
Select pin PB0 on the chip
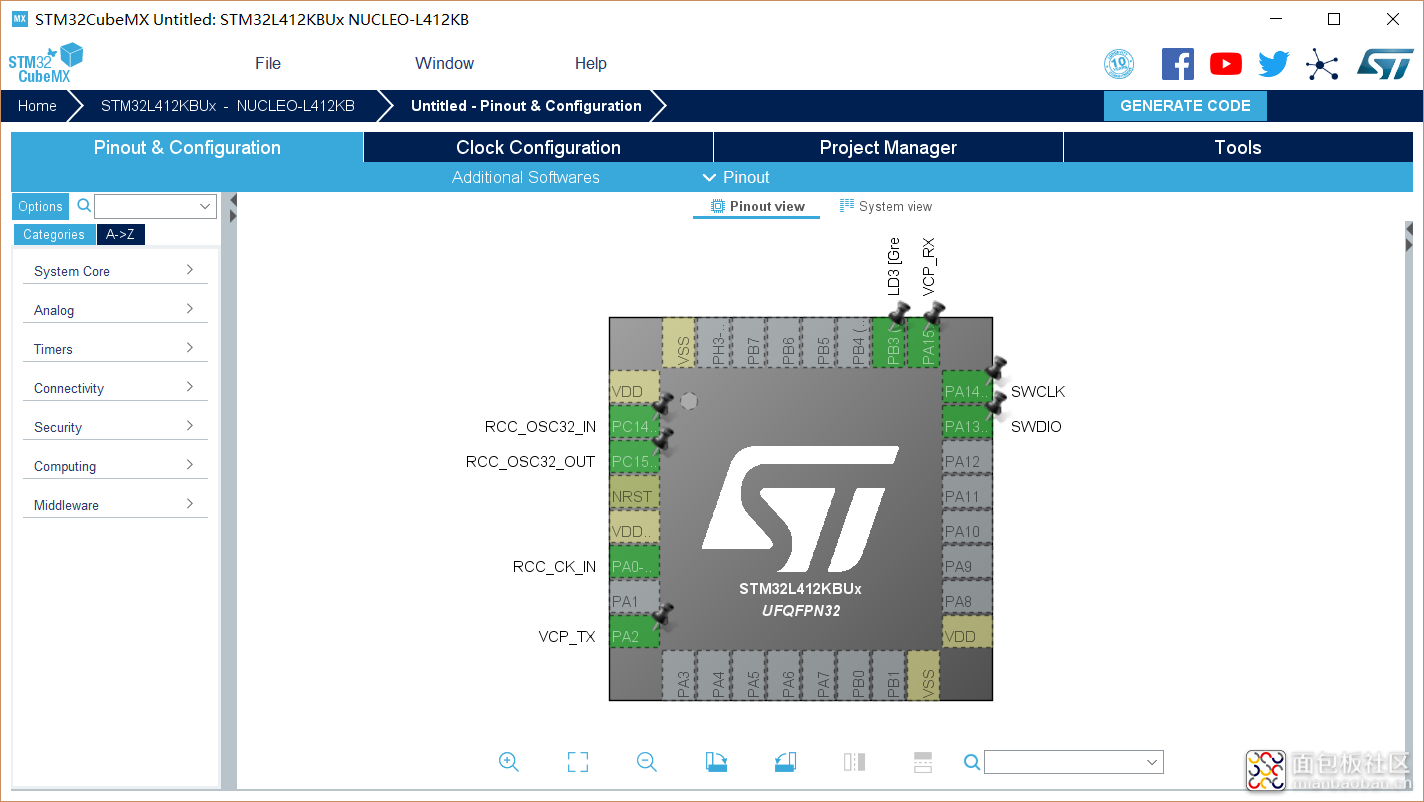[x=854, y=675]
